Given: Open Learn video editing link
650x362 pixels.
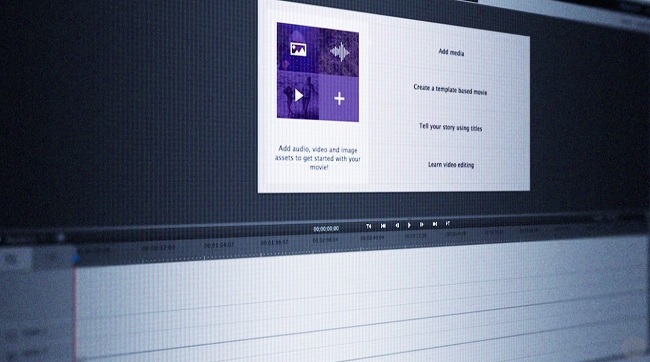Looking at the screenshot, I should (x=451, y=165).
